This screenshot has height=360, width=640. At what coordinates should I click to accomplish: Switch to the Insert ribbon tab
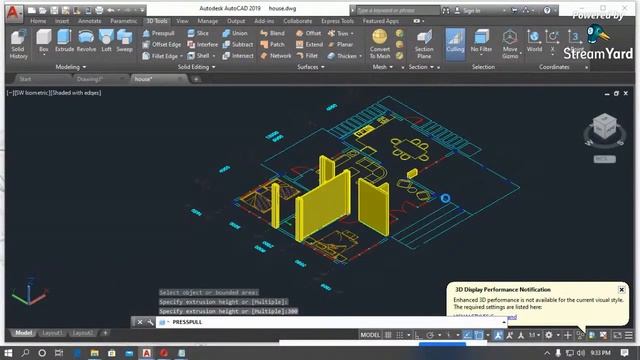(62, 21)
